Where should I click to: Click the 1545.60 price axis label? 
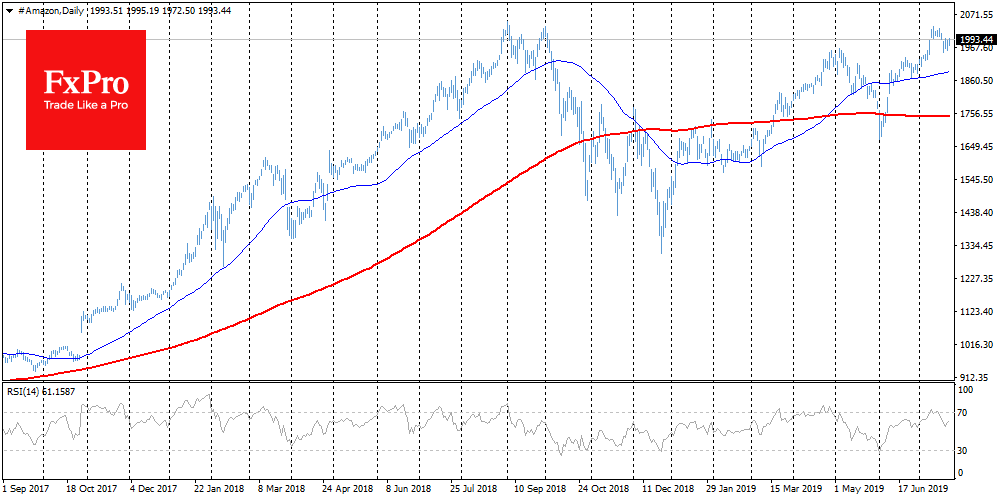coord(976,180)
